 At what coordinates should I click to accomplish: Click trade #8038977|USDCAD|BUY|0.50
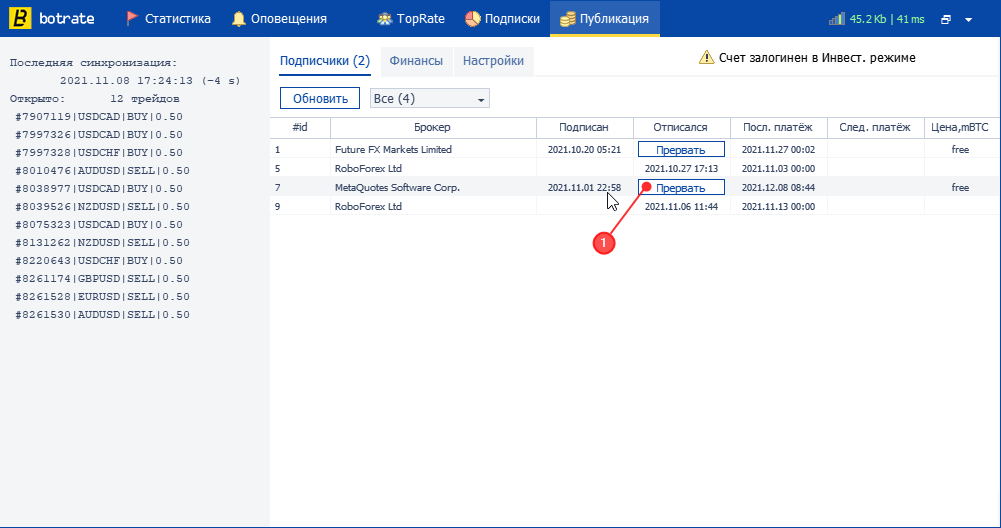[99, 188]
